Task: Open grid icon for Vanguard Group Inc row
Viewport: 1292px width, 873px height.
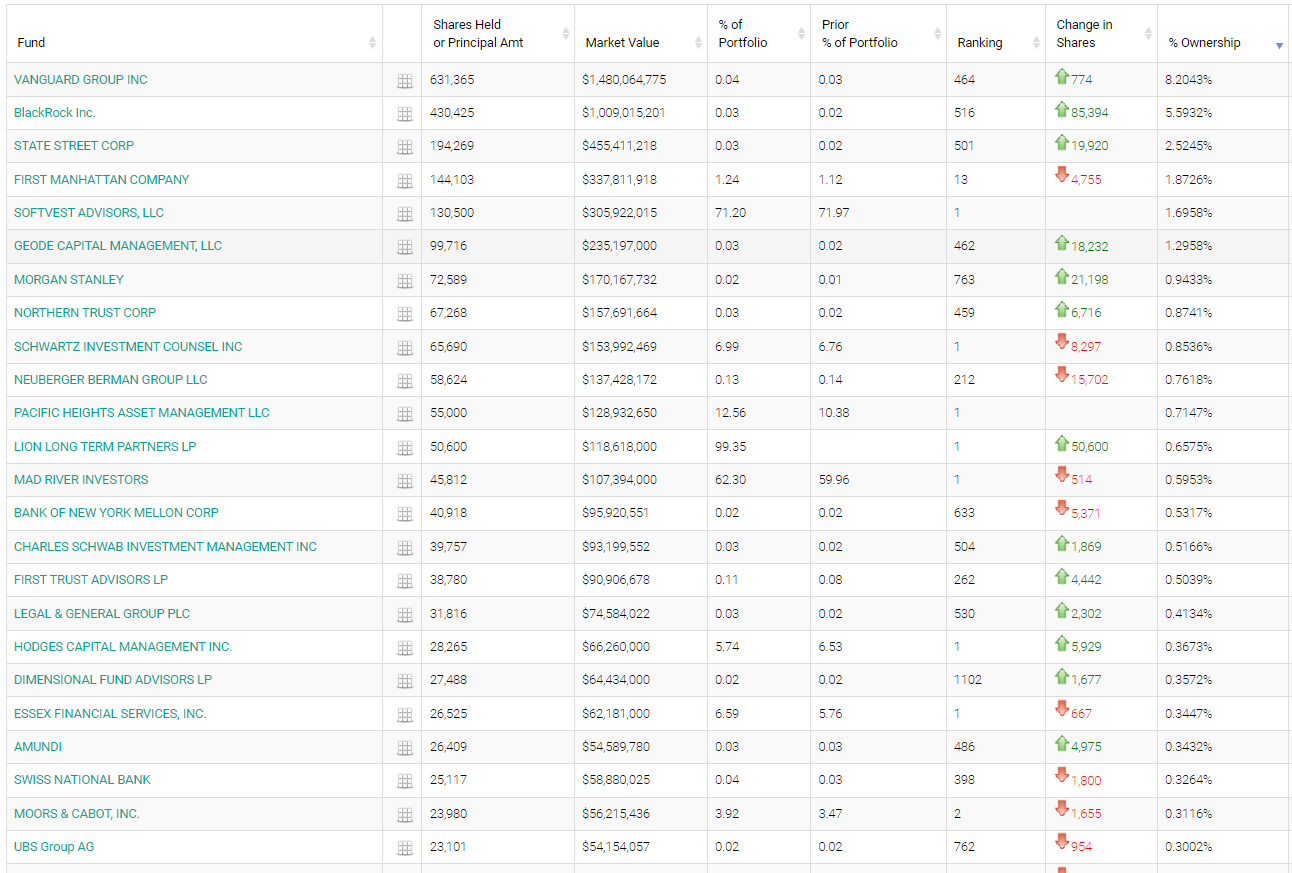Action: pos(405,81)
